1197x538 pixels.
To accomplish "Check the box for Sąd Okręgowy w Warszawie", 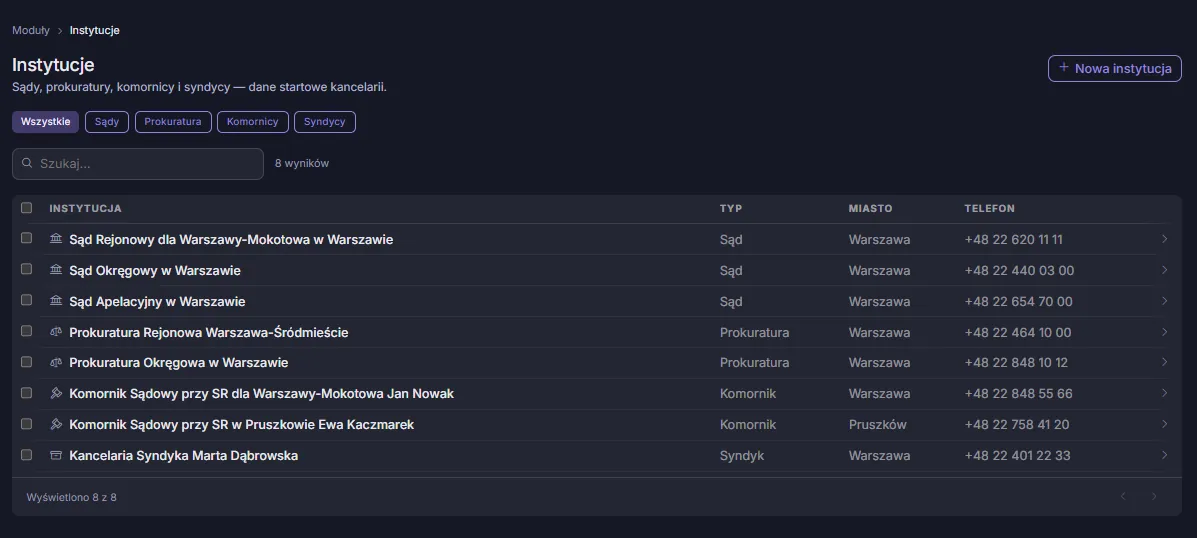I will (x=27, y=269).
